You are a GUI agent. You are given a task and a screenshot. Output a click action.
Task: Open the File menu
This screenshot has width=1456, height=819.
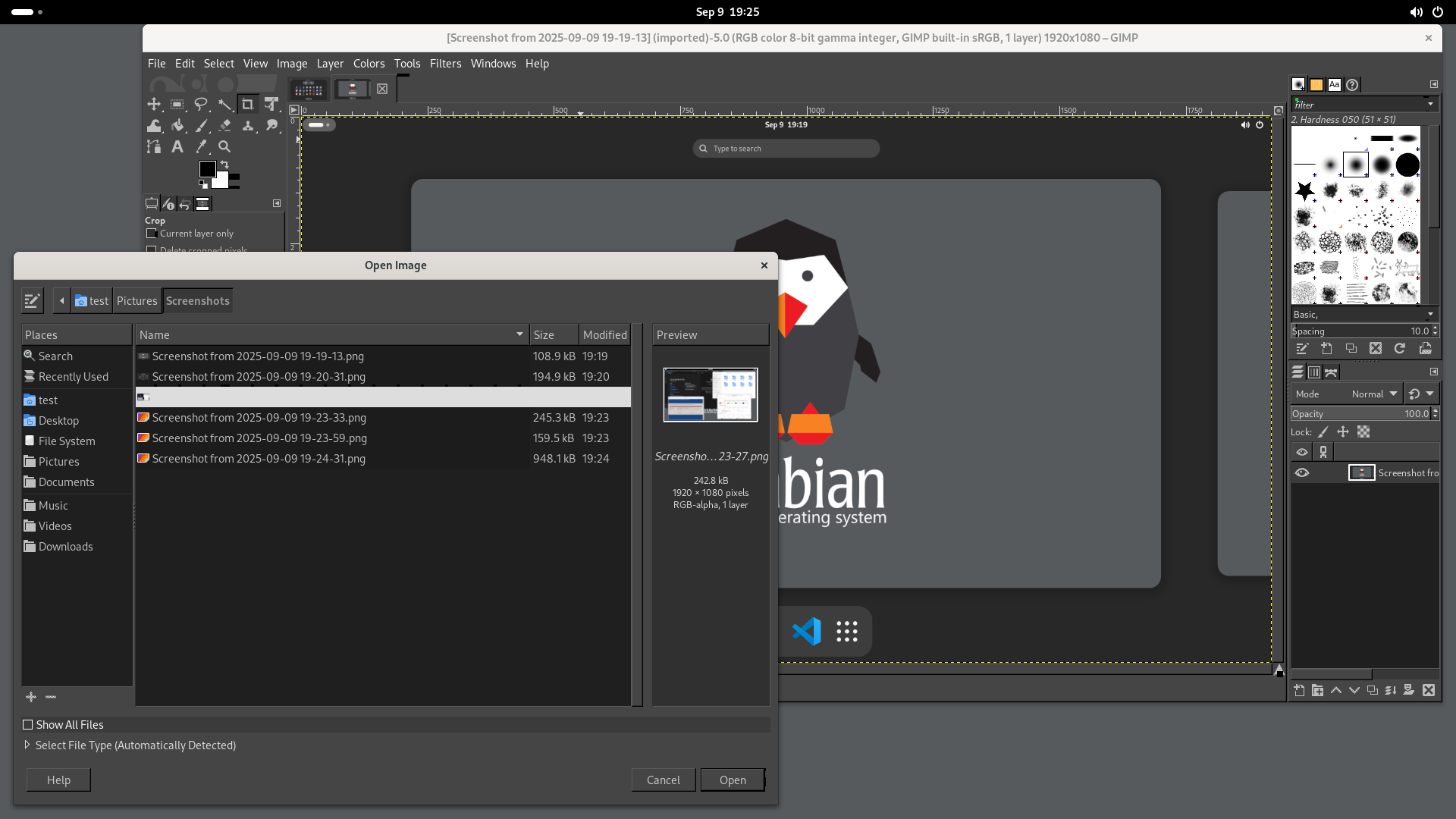click(157, 64)
